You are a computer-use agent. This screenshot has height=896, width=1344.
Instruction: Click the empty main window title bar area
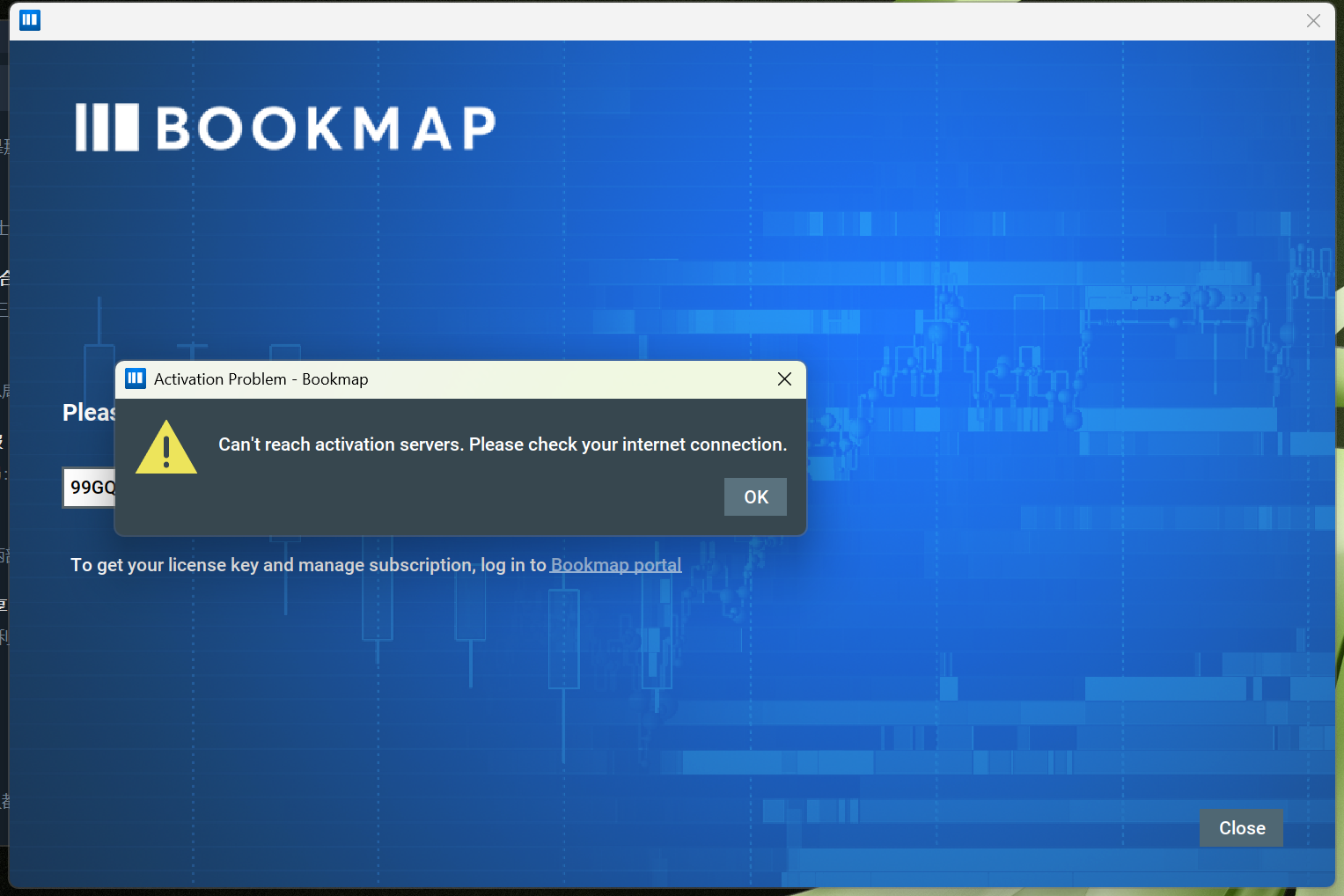pyautogui.click(x=669, y=20)
